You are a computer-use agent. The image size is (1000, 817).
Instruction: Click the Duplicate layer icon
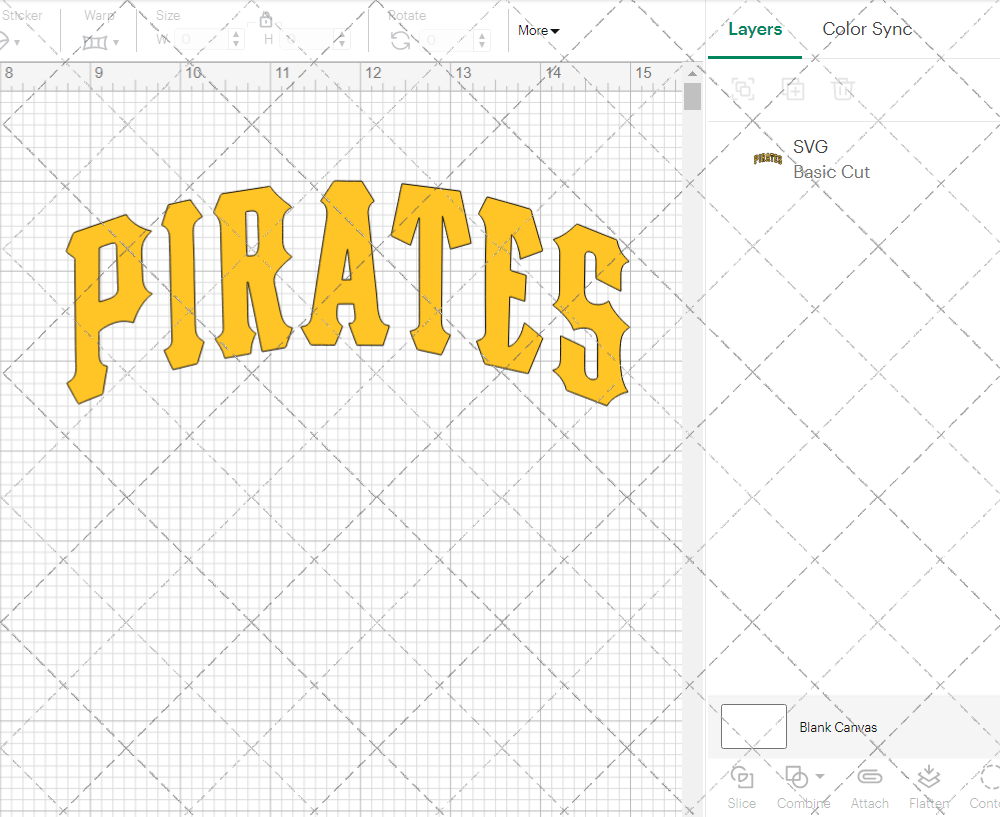[793, 89]
